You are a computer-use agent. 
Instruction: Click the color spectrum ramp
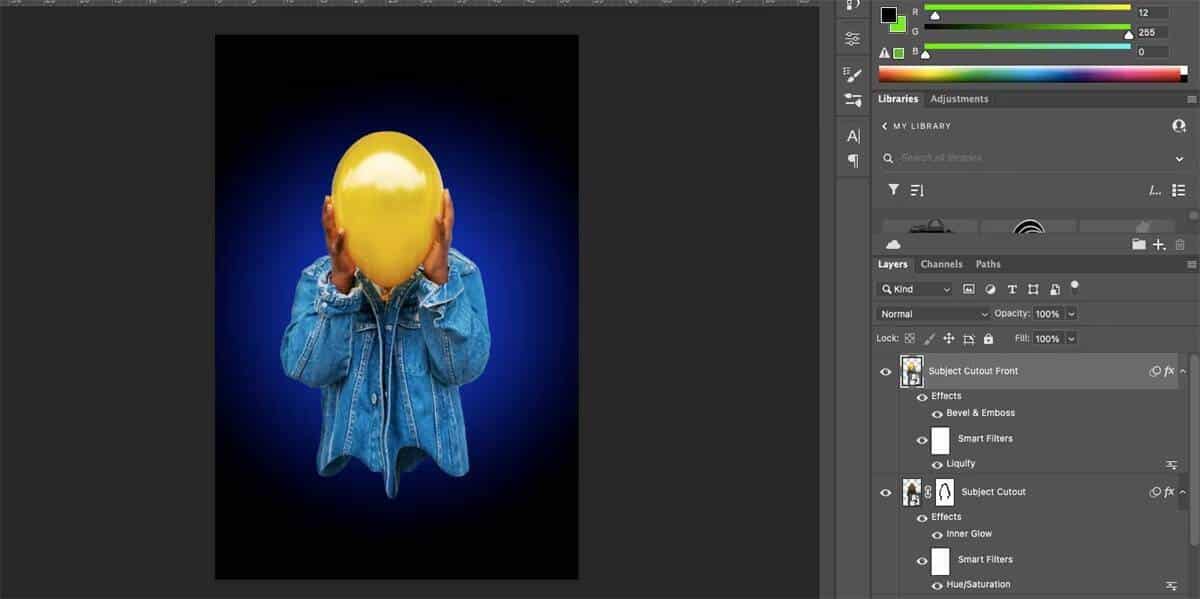(1030, 73)
